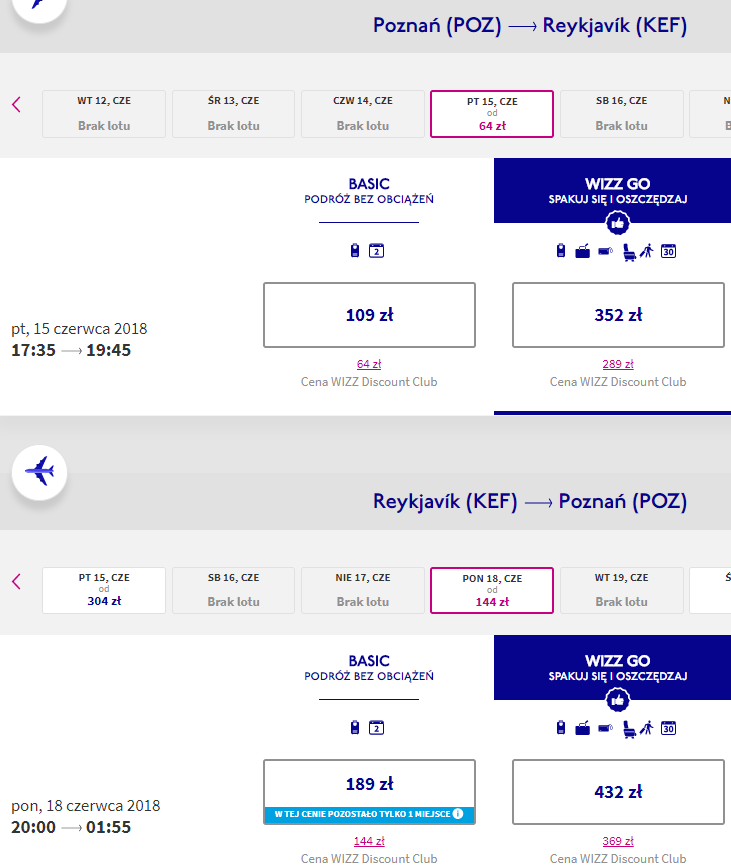Choose PT 15, CZE return date at 304 zł
Viewport: 731px width, 865px height.
click(x=104, y=590)
